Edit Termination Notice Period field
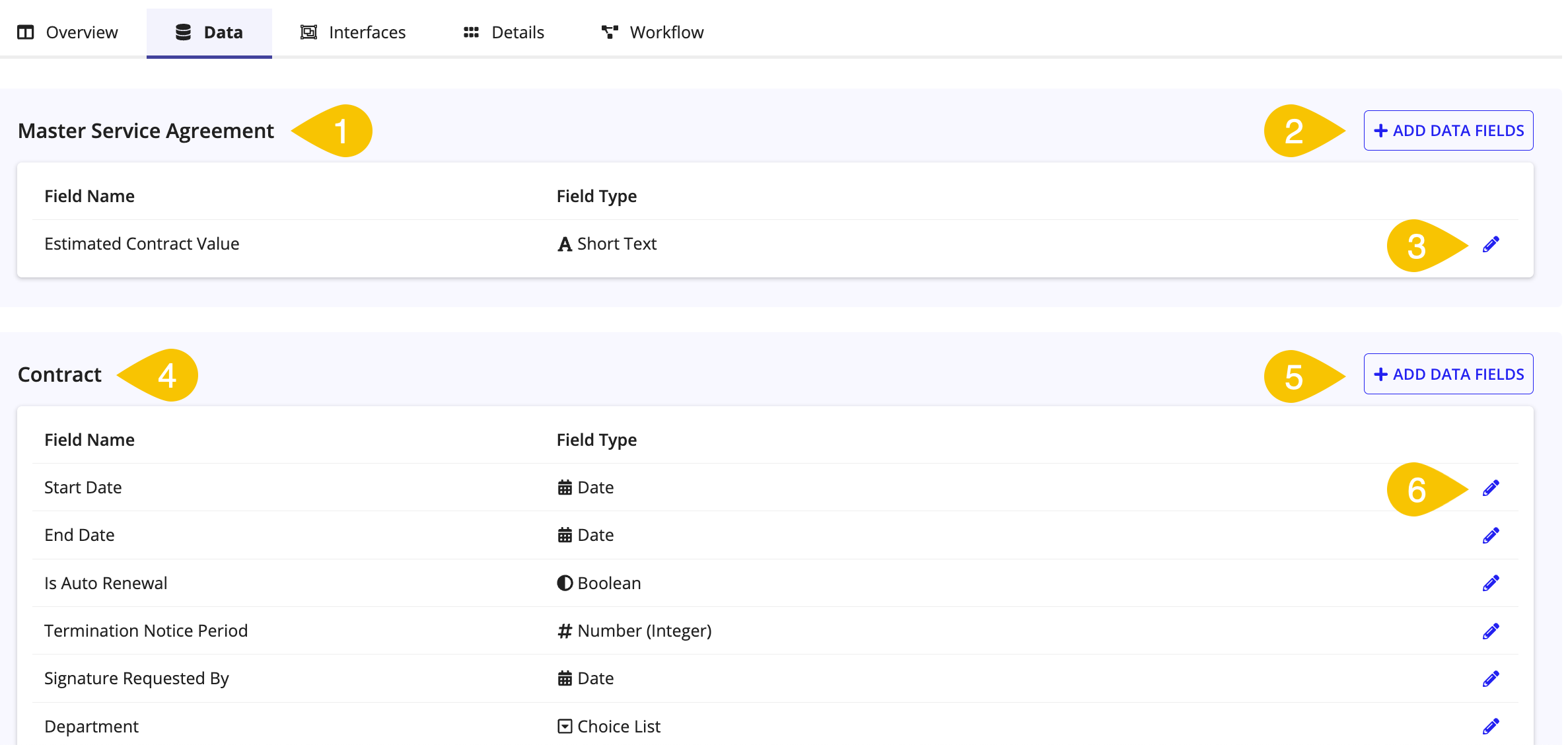 click(1491, 631)
